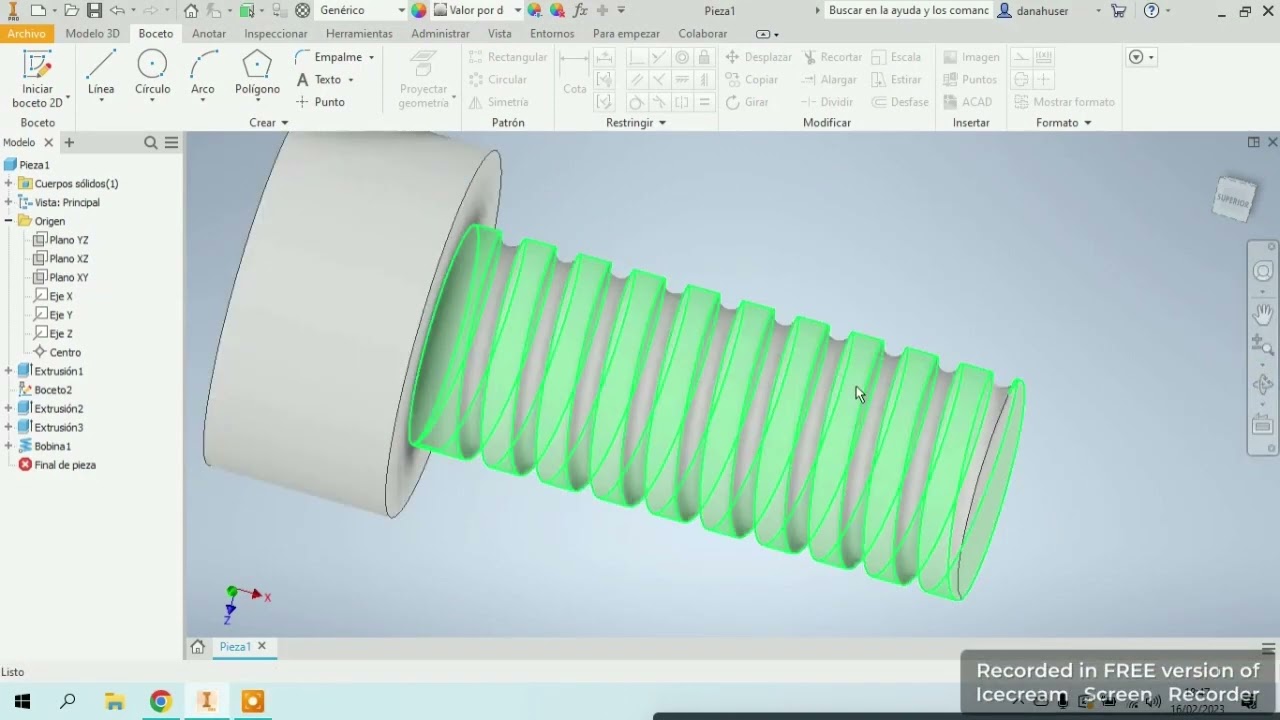Expand the Extrusión1 feature
This screenshot has height=720, width=1280.
pyautogui.click(x=9, y=371)
